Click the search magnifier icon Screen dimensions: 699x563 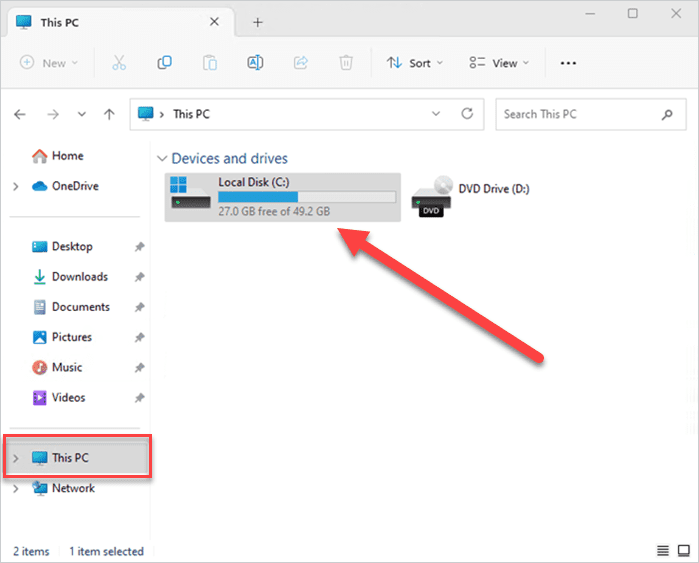pyautogui.click(x=667, y=115)
